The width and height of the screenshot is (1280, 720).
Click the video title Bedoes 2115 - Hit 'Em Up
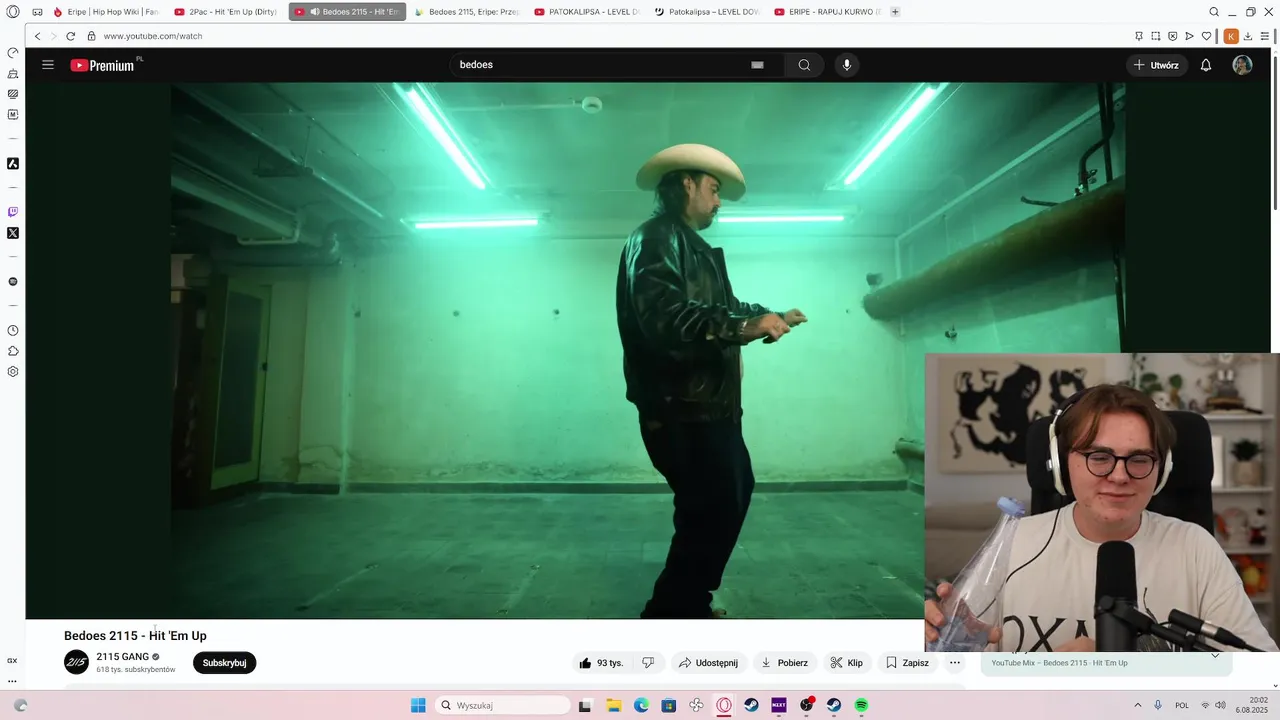[135, 636]
